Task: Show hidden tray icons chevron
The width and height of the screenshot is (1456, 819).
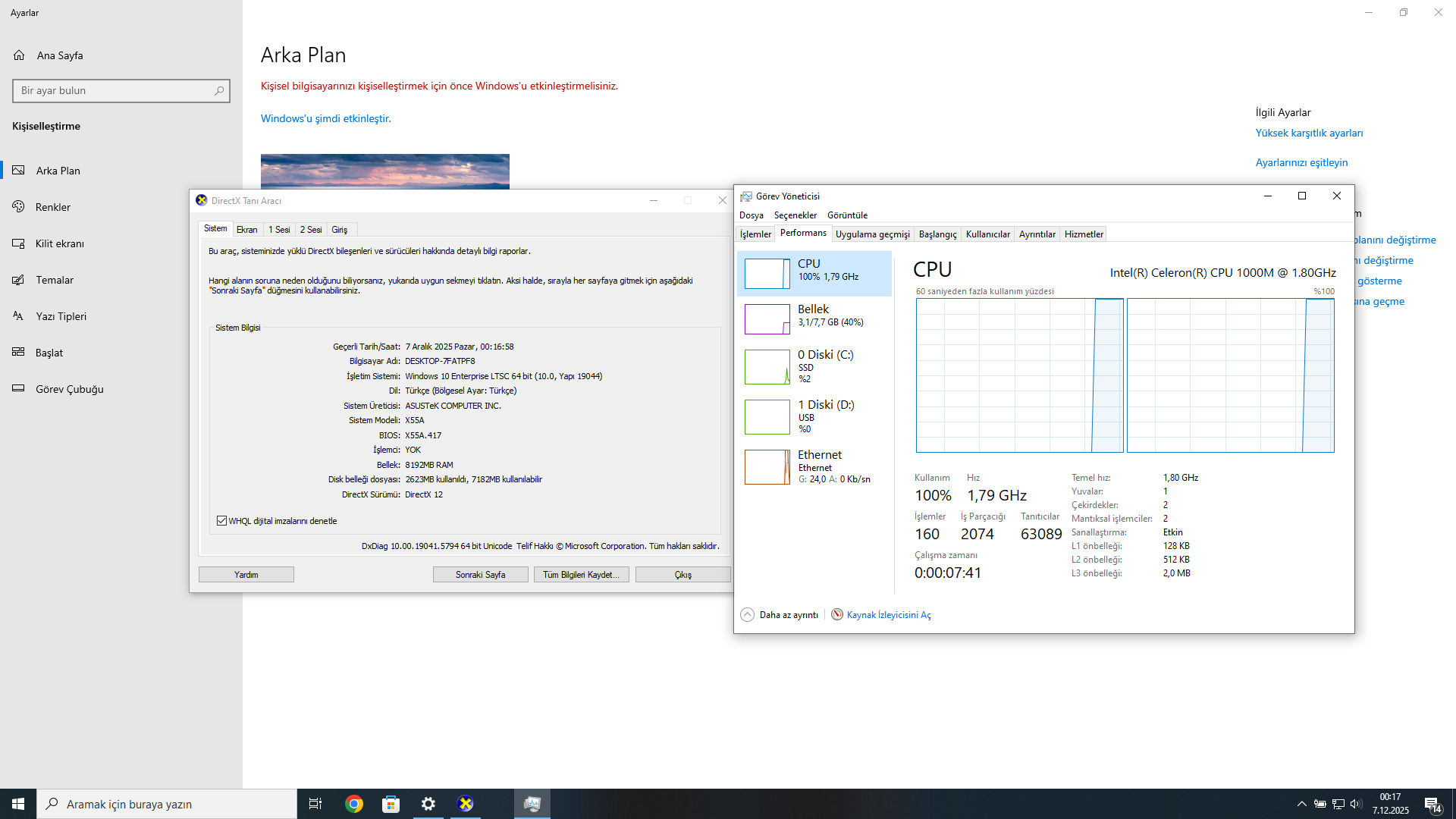Action: tap(1302, 804)
